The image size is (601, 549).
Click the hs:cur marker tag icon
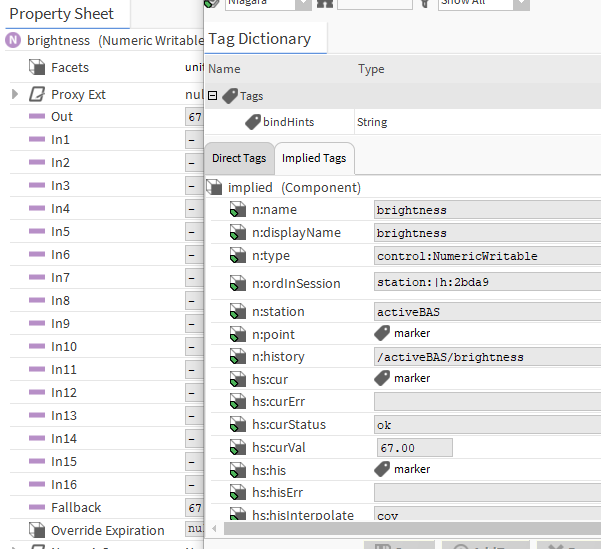point(382,378)
